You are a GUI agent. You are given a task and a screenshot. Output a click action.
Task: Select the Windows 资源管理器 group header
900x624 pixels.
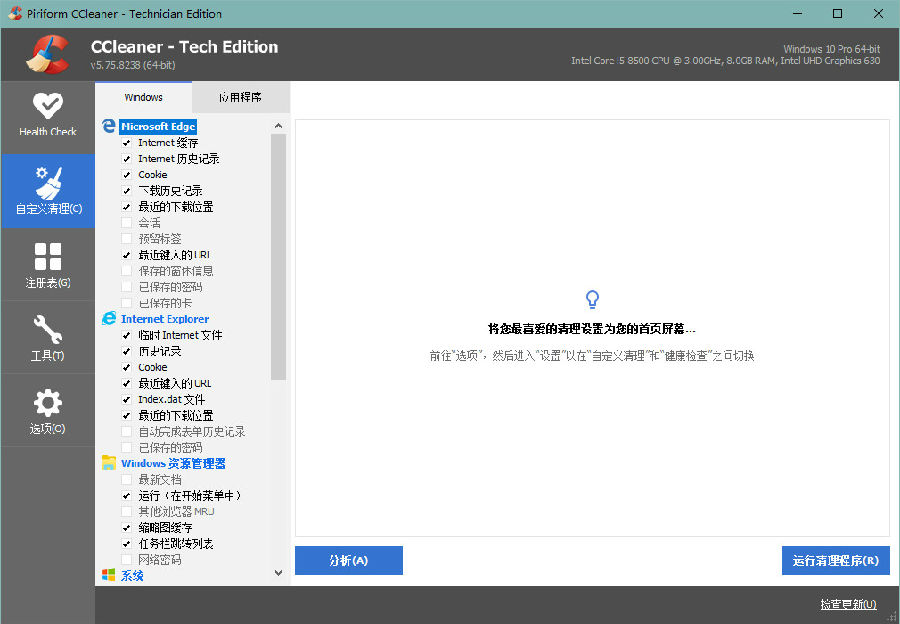pos(173,463)
